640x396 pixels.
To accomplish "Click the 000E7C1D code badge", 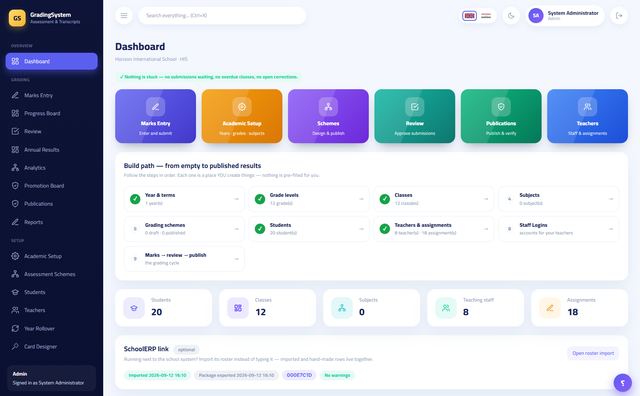I will [299, 375].
